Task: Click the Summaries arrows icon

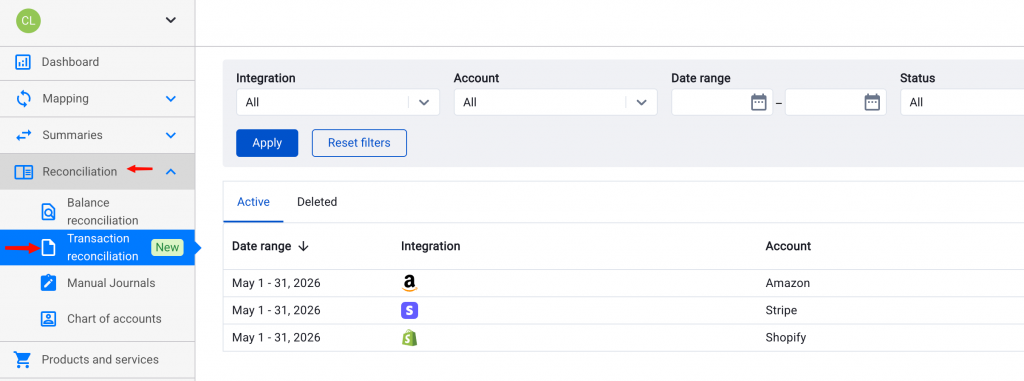Action: pos(24,135)
